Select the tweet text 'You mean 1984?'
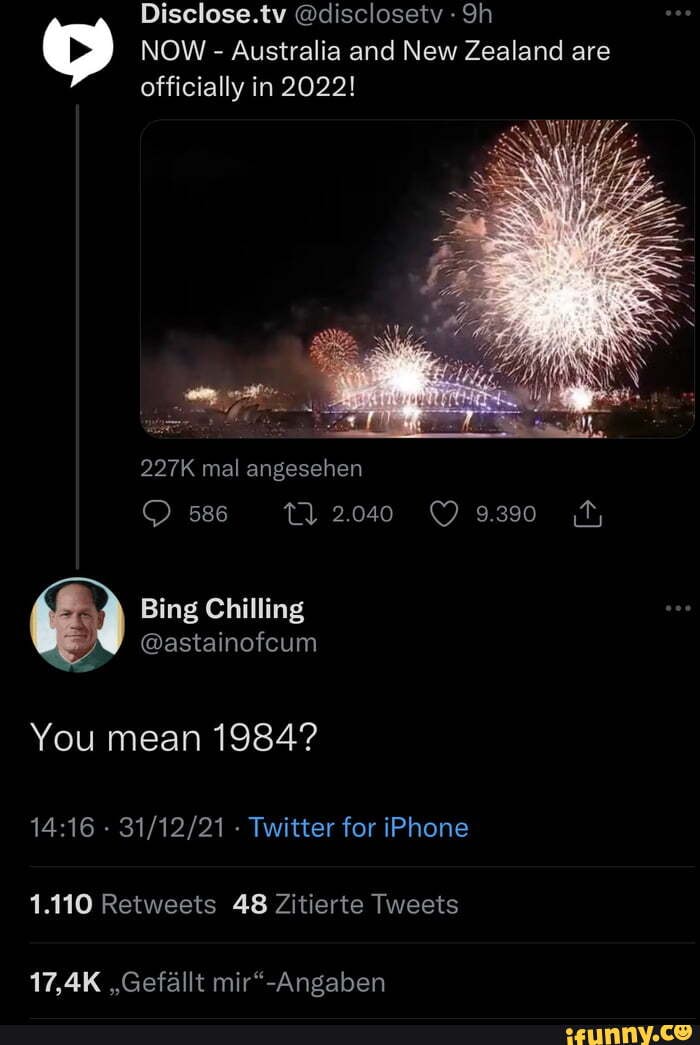 (x=176, y=737)
